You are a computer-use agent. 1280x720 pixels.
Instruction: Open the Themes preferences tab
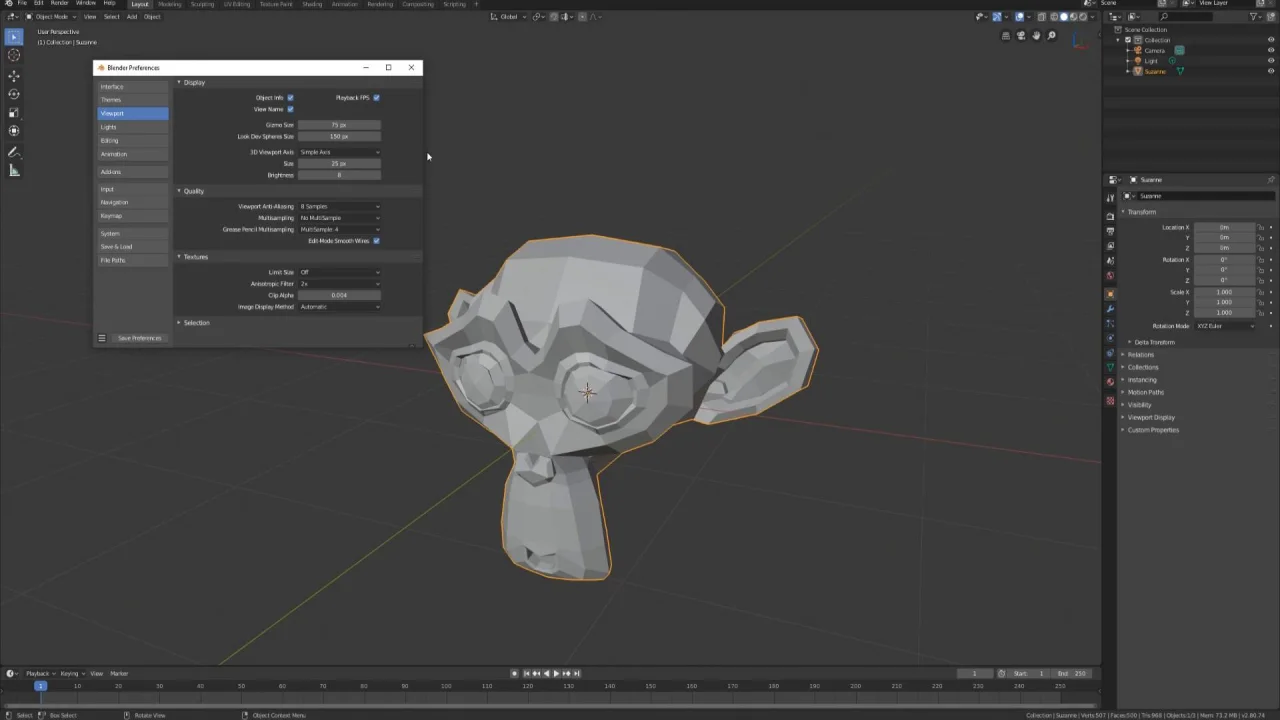[133, 100]
